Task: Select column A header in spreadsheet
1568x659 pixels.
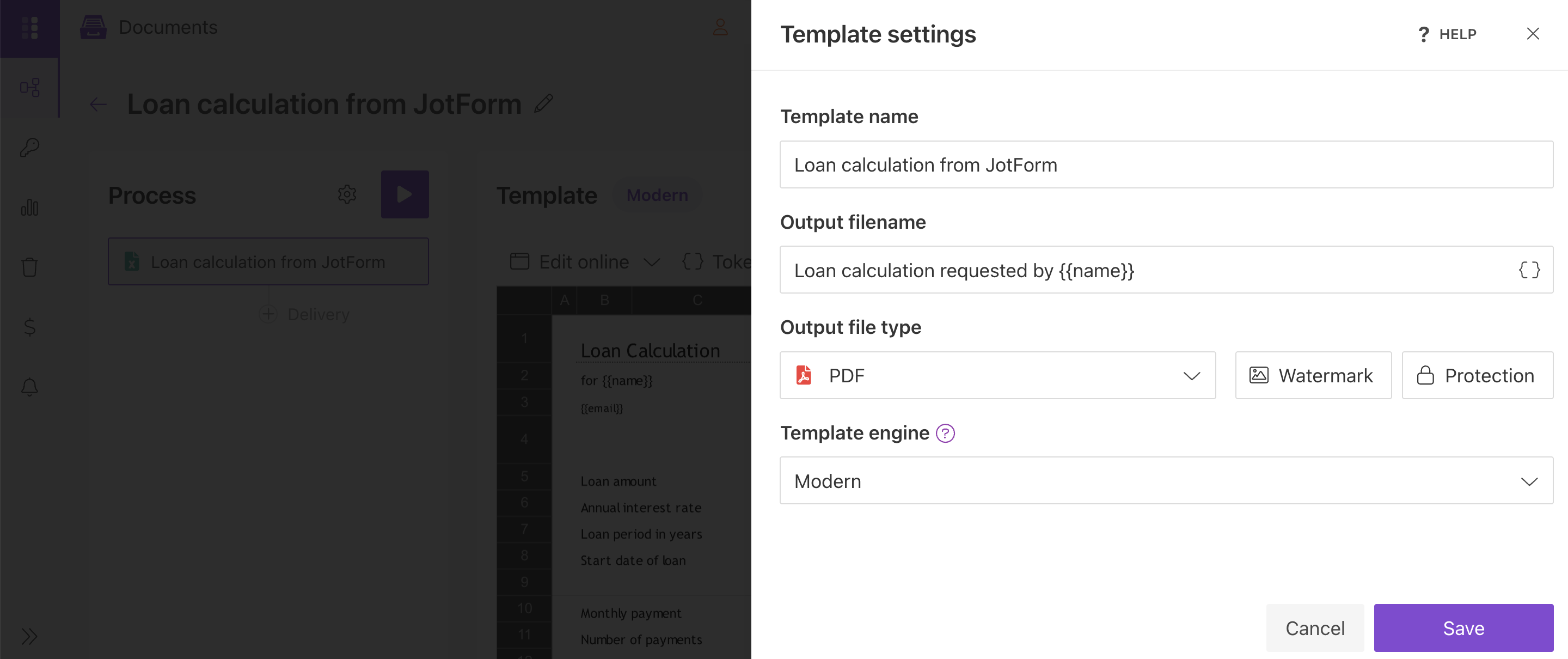Action: tap(564, 300)
